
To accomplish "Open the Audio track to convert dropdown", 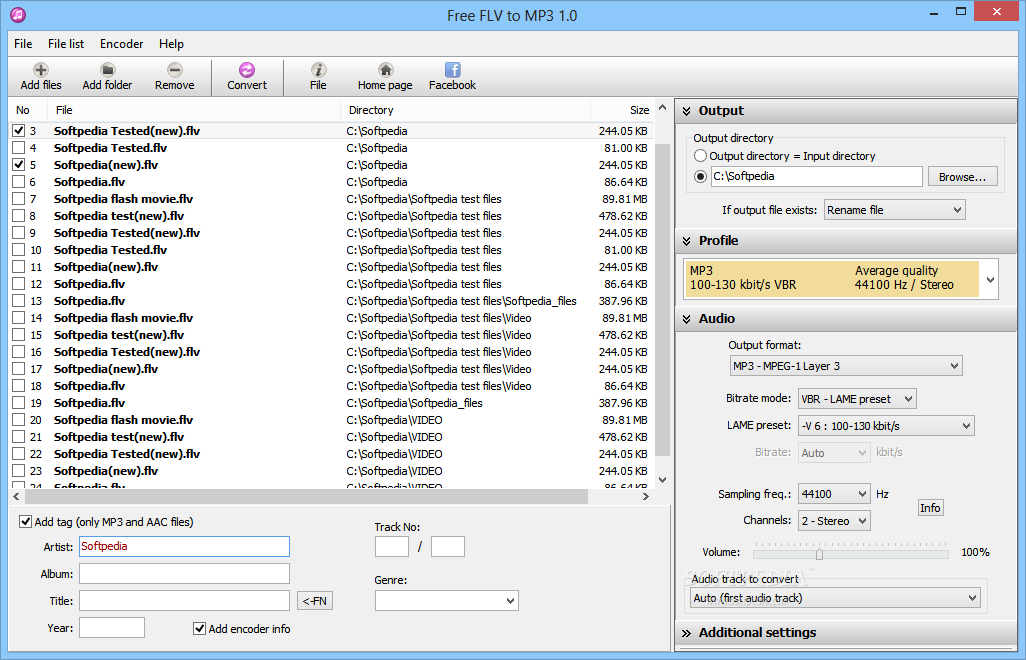I will click(x=835, y=598).
